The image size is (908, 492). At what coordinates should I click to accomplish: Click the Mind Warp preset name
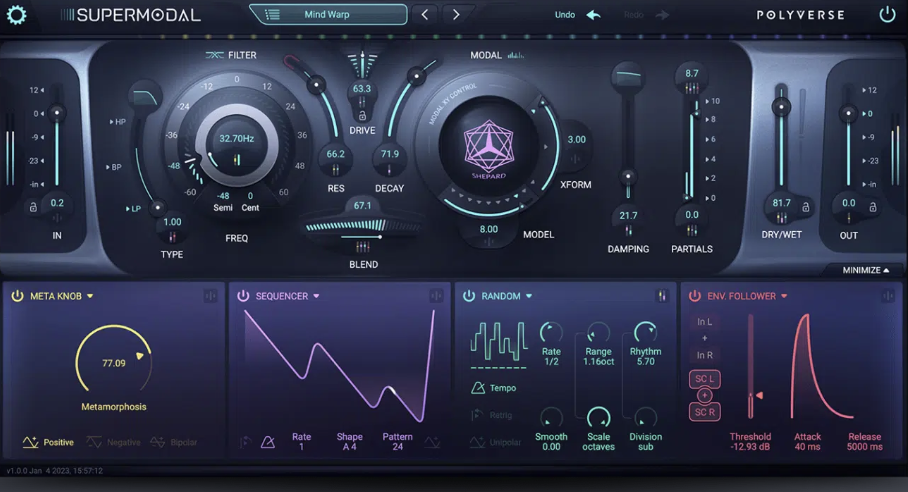click(x=327, y=14)
